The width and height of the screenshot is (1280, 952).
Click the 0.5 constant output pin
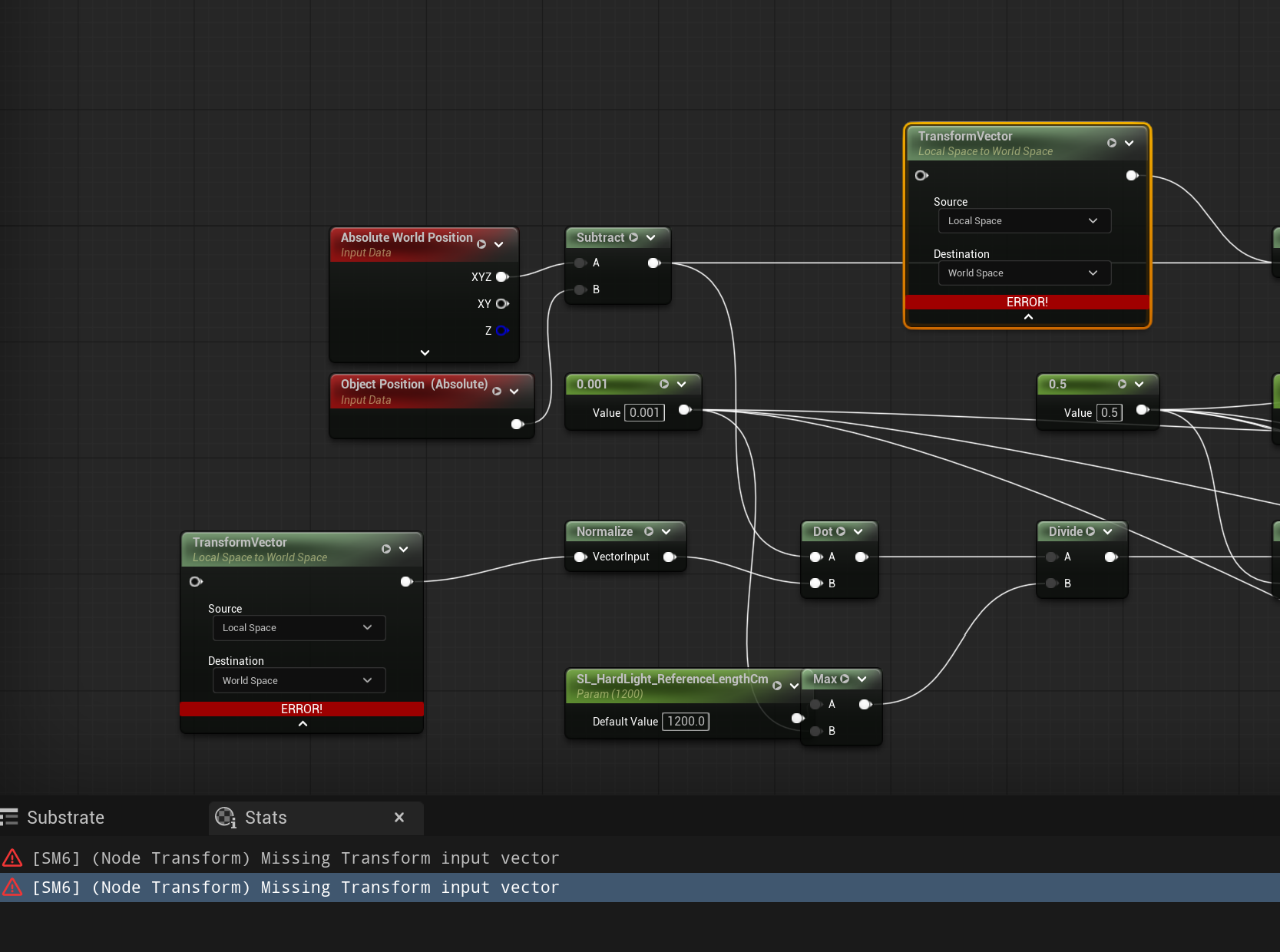(x=1143, y=410)
